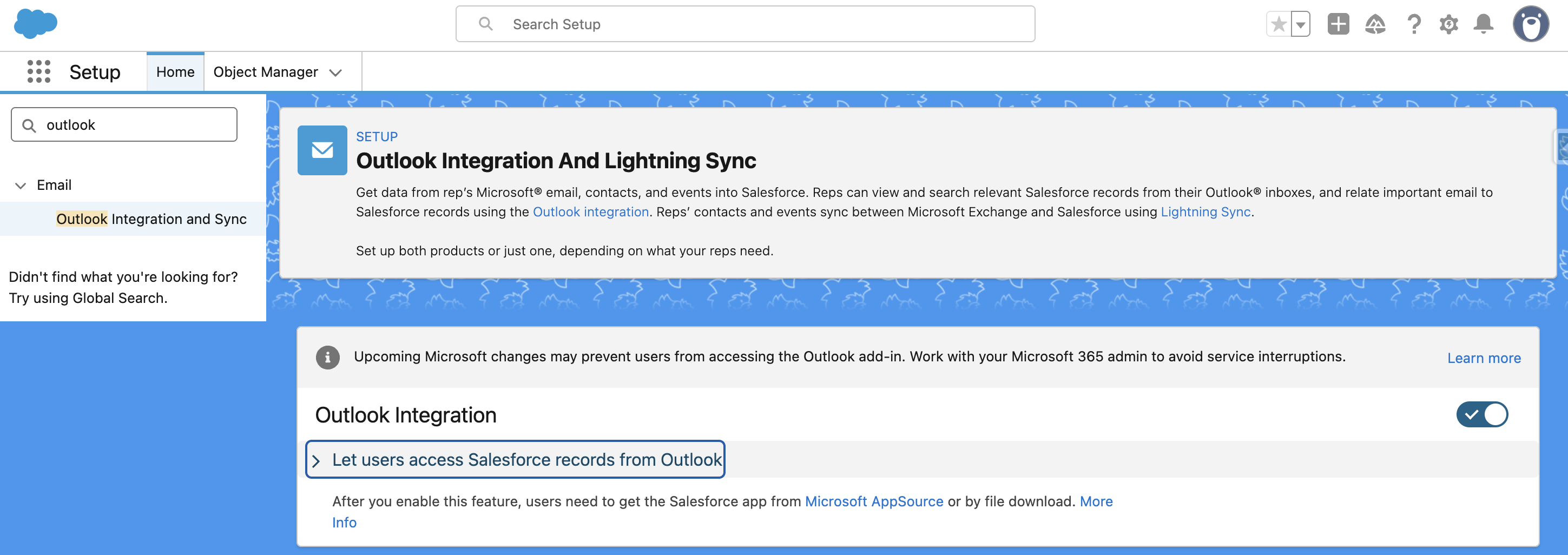Open the Lightning Sync link
Viewport: 1568px width, 555px height.
(x=1205, y=212)
